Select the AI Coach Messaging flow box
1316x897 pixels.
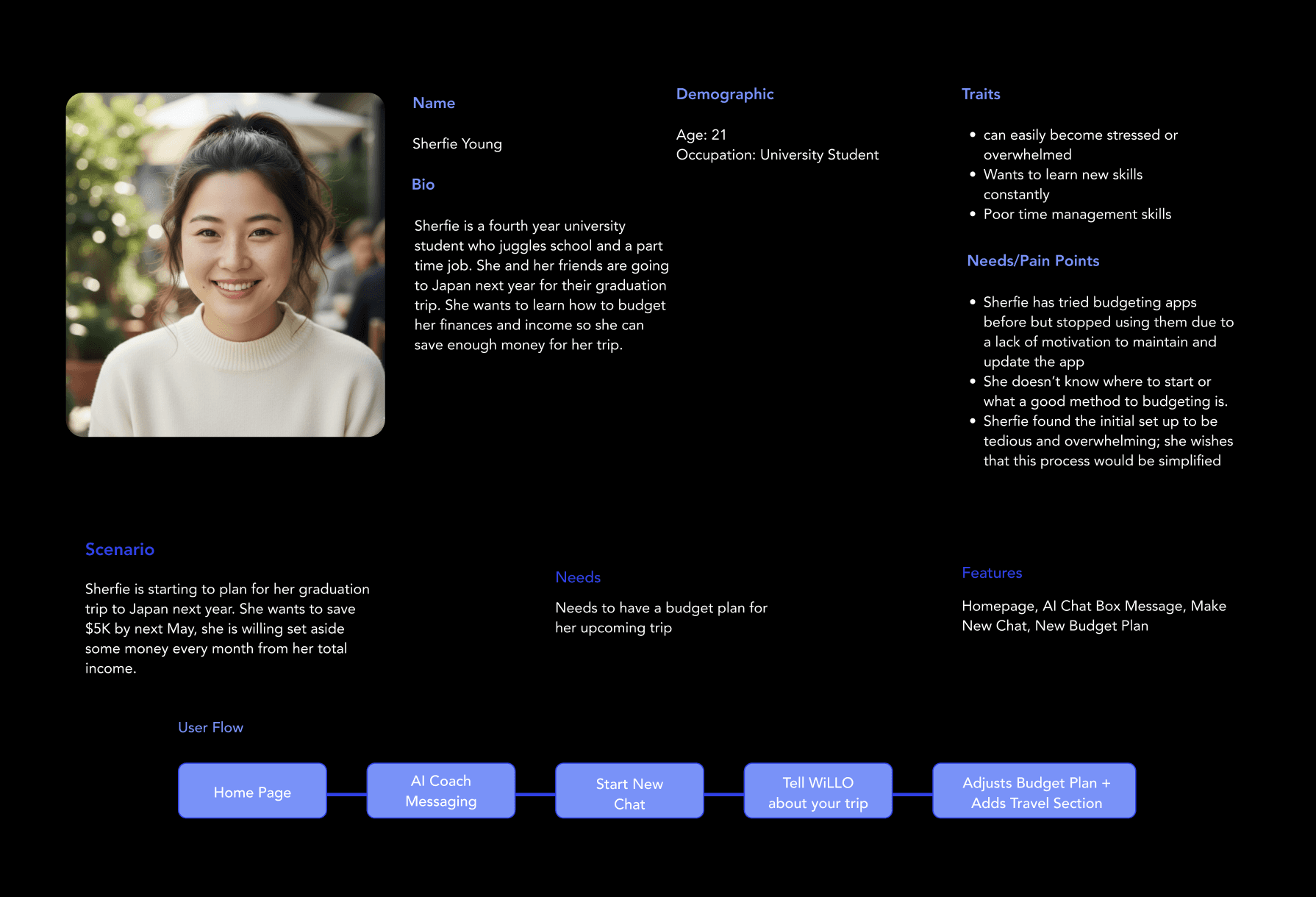pyautogui.click(x=441, y=790)
